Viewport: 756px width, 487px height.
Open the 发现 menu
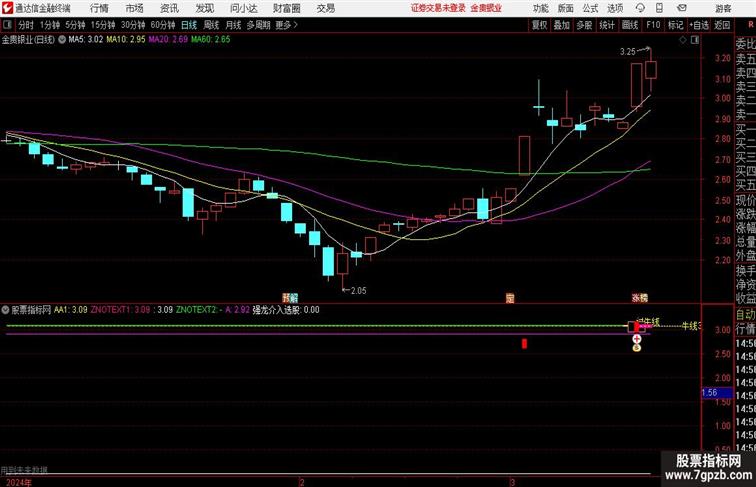tap(204, 8)
